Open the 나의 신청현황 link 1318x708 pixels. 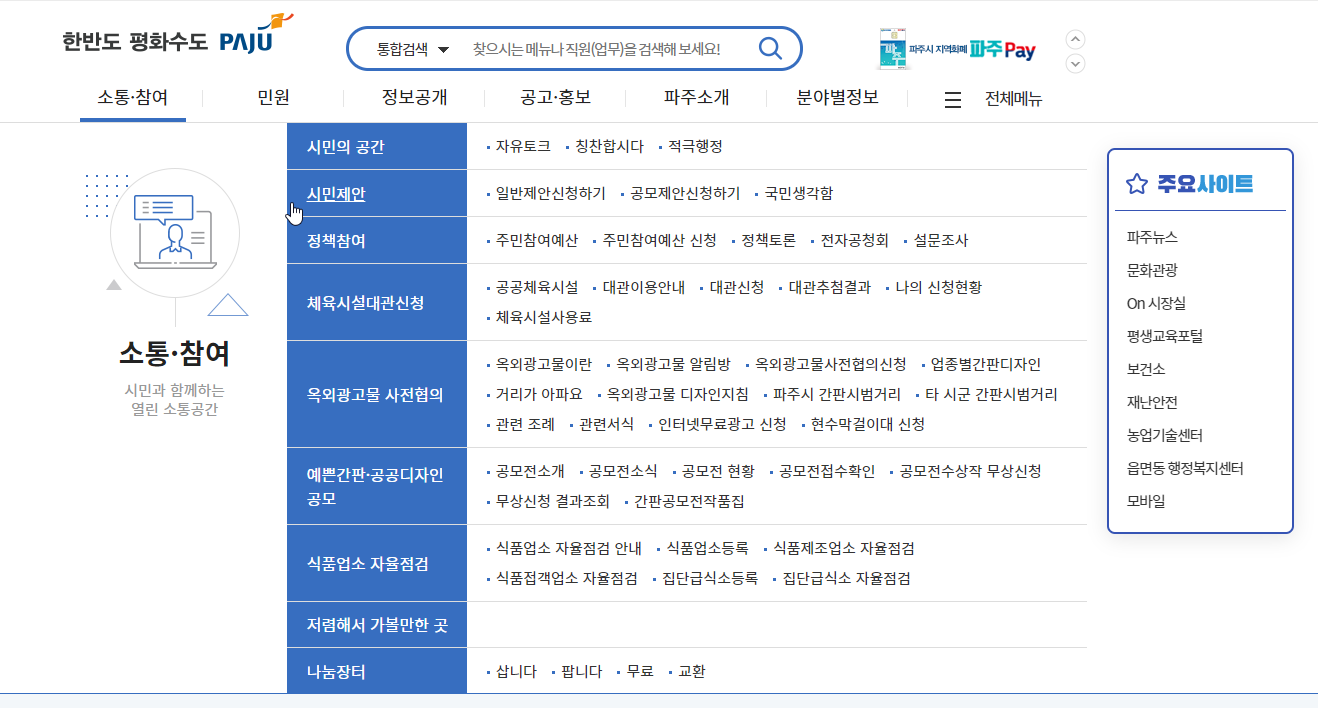tap(938, 287)
